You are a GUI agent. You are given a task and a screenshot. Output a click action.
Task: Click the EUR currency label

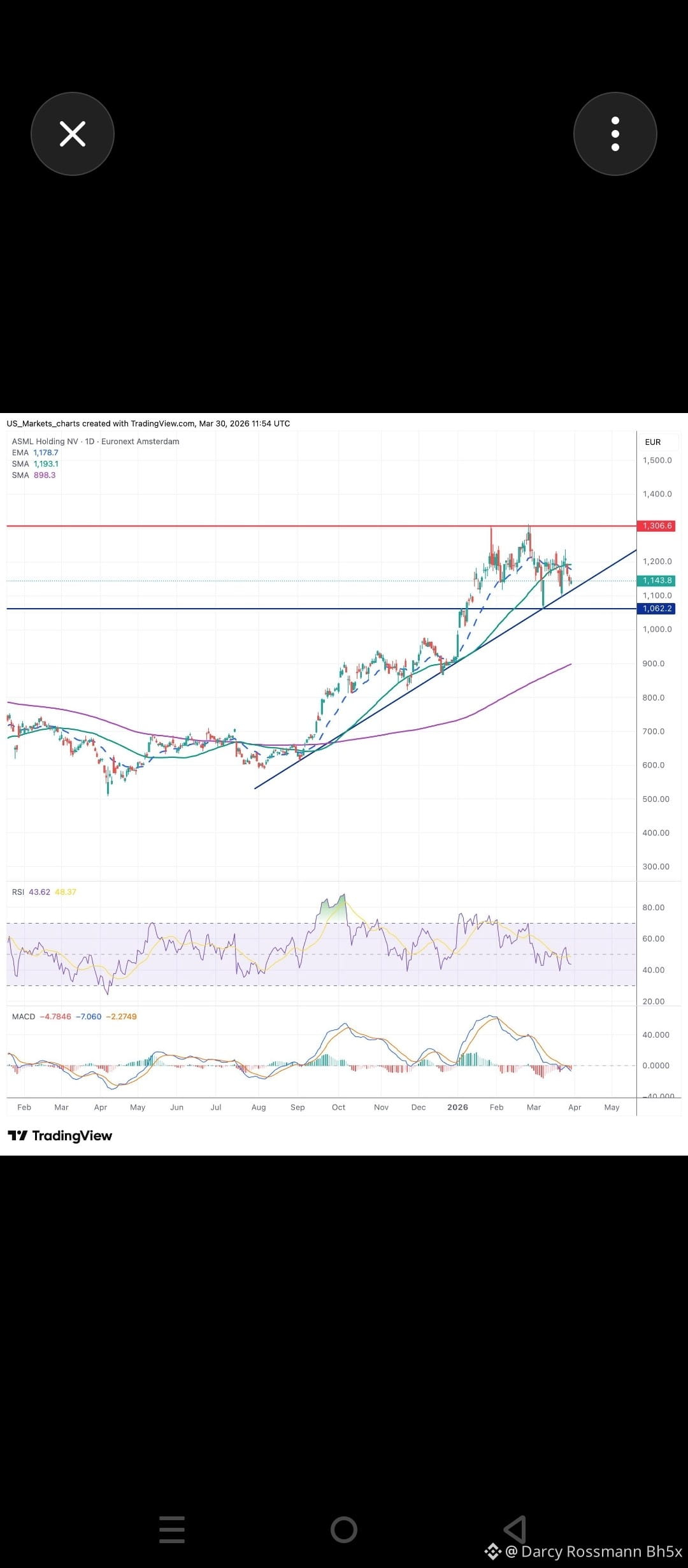(653, 442)
